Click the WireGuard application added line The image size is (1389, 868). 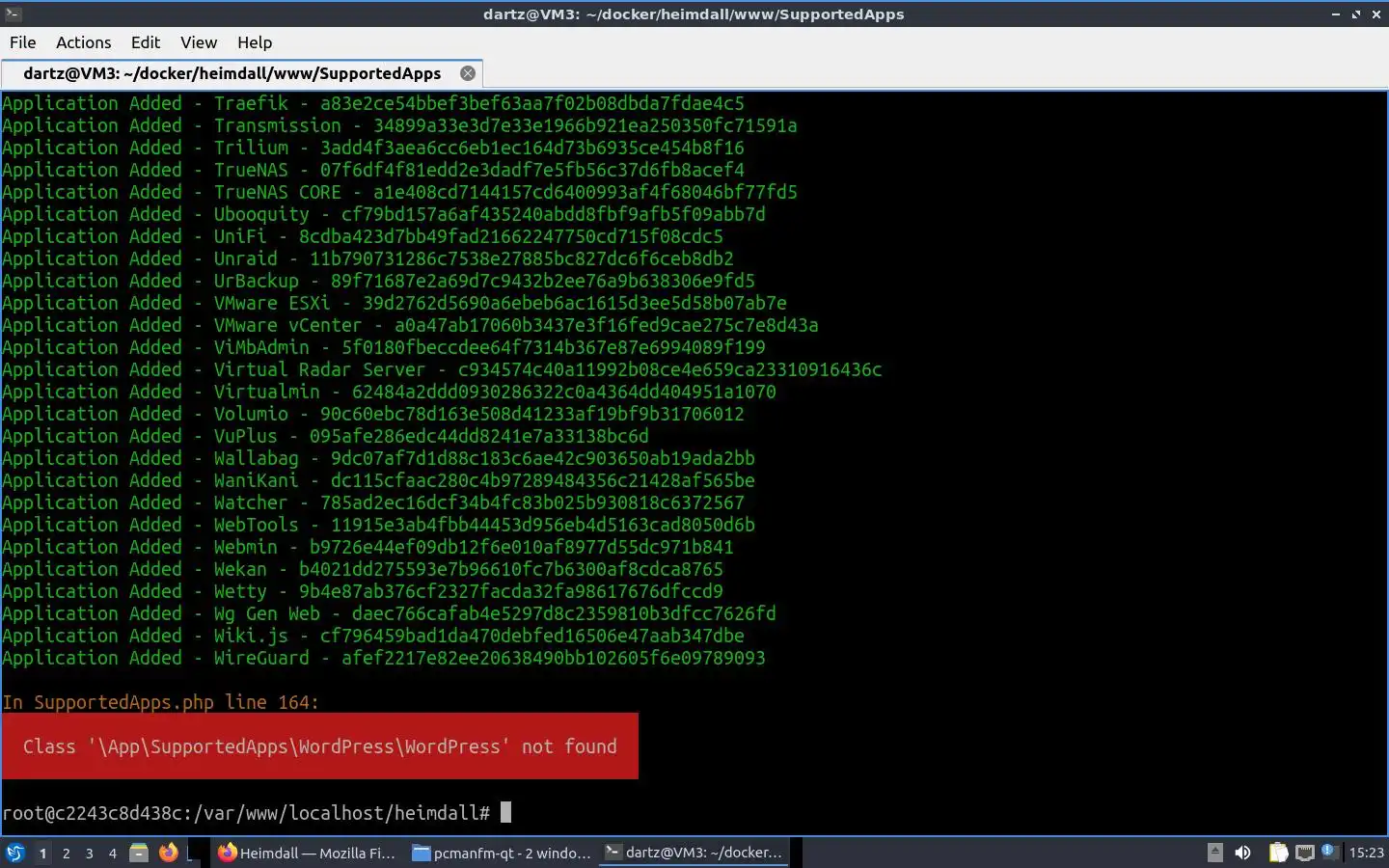384,658
